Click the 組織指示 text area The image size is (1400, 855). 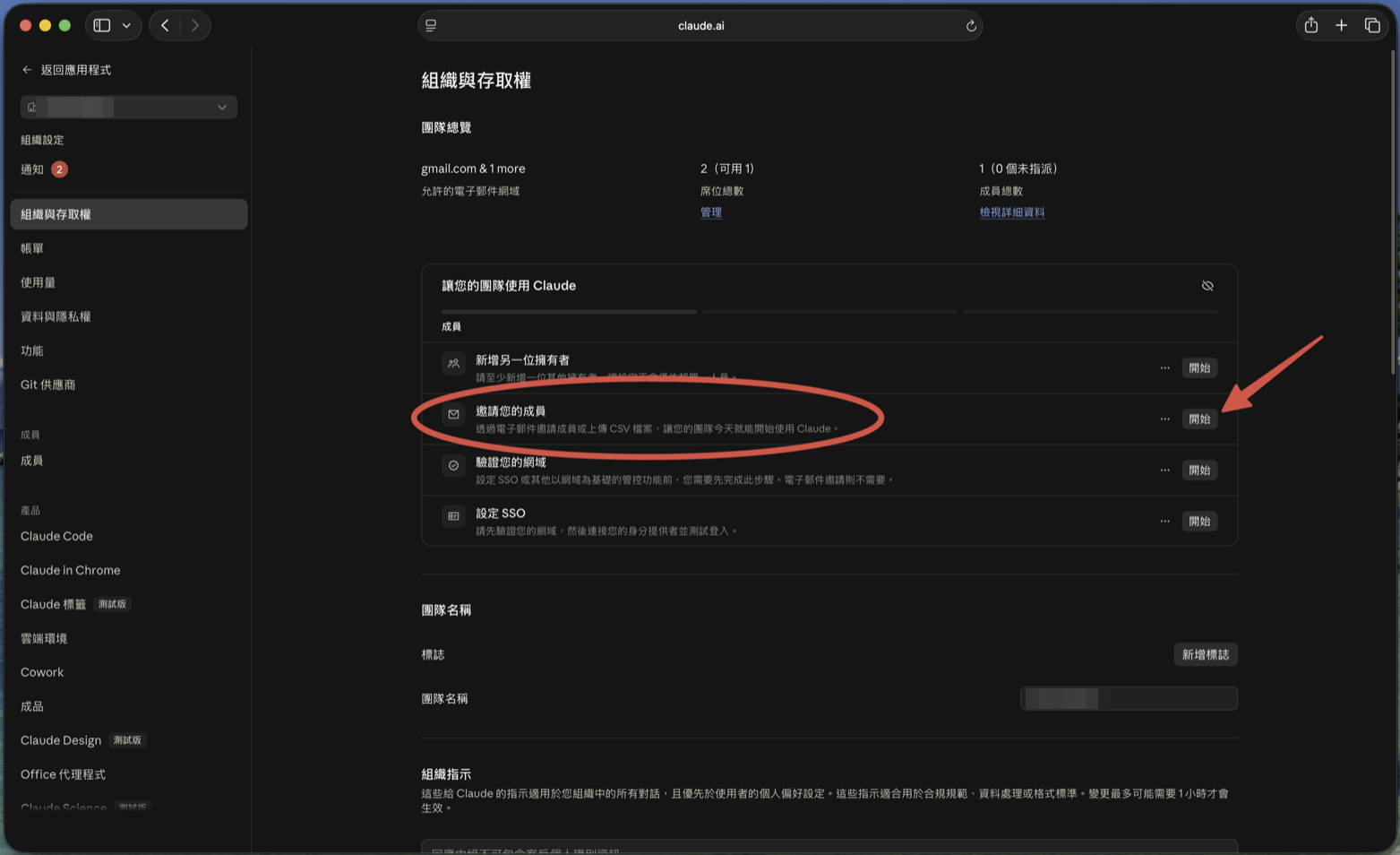click(x=829, y=847)
